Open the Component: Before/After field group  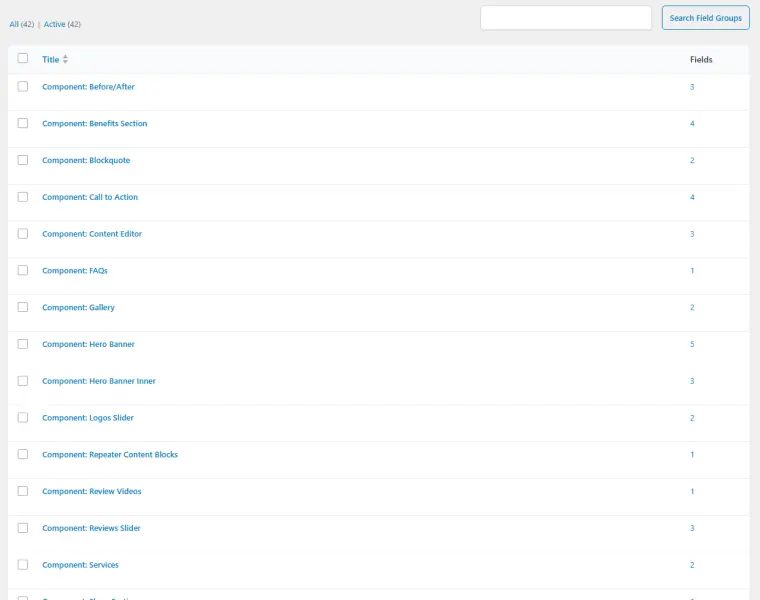click(88, 87)
